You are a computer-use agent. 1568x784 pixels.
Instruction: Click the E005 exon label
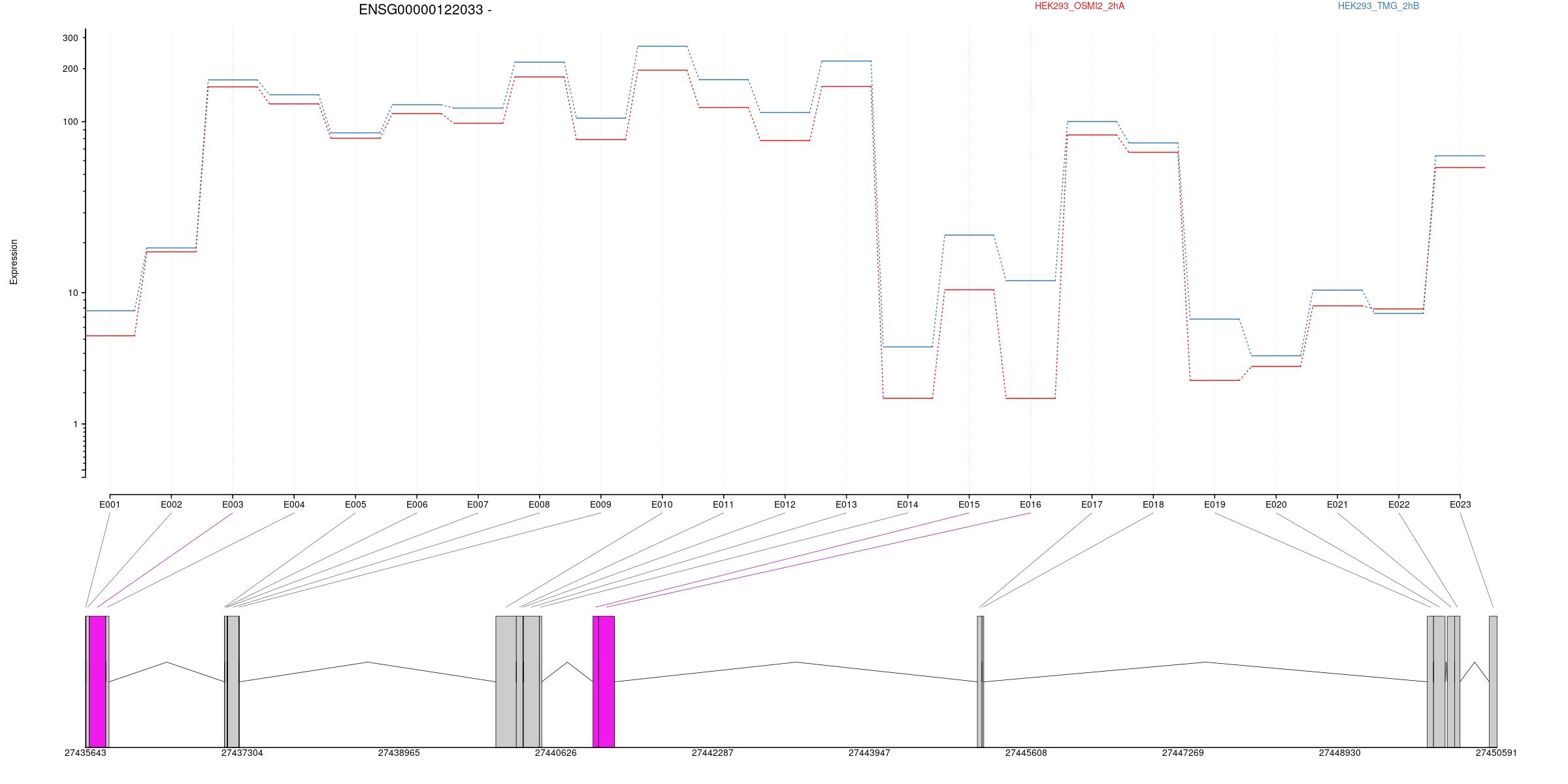[x=355, y=504]
